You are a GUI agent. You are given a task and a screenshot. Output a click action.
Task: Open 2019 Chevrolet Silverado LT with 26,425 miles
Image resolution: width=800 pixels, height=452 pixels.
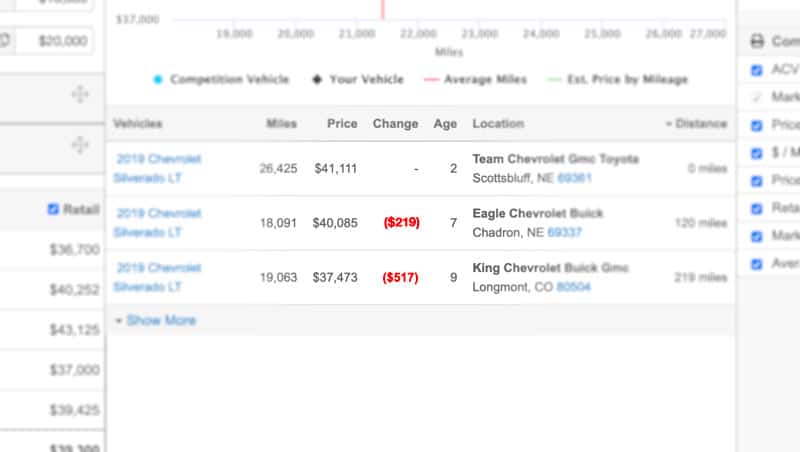157,168
